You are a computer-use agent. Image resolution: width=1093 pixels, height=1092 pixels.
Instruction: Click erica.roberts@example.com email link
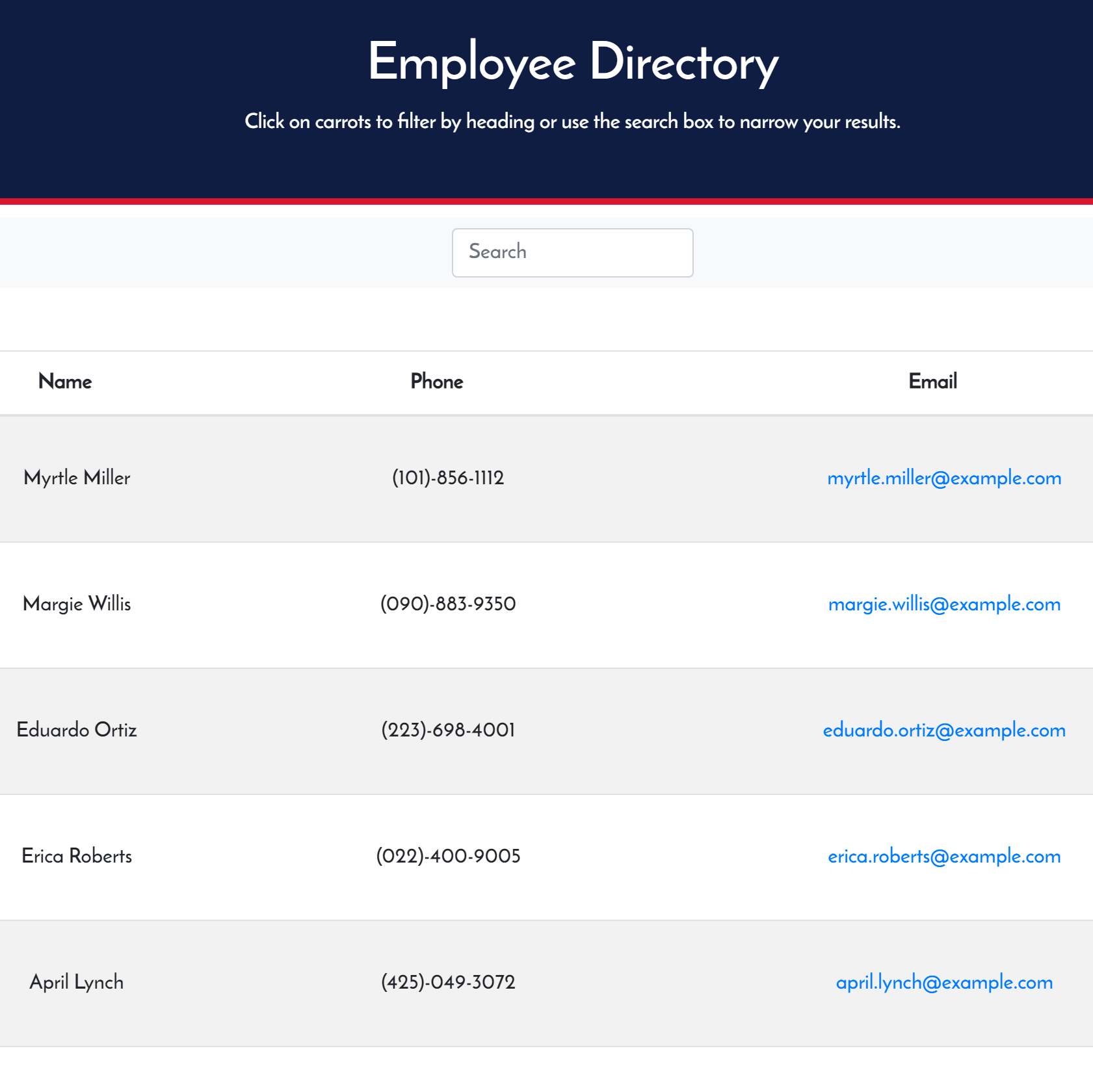click(x=944, y=857)
